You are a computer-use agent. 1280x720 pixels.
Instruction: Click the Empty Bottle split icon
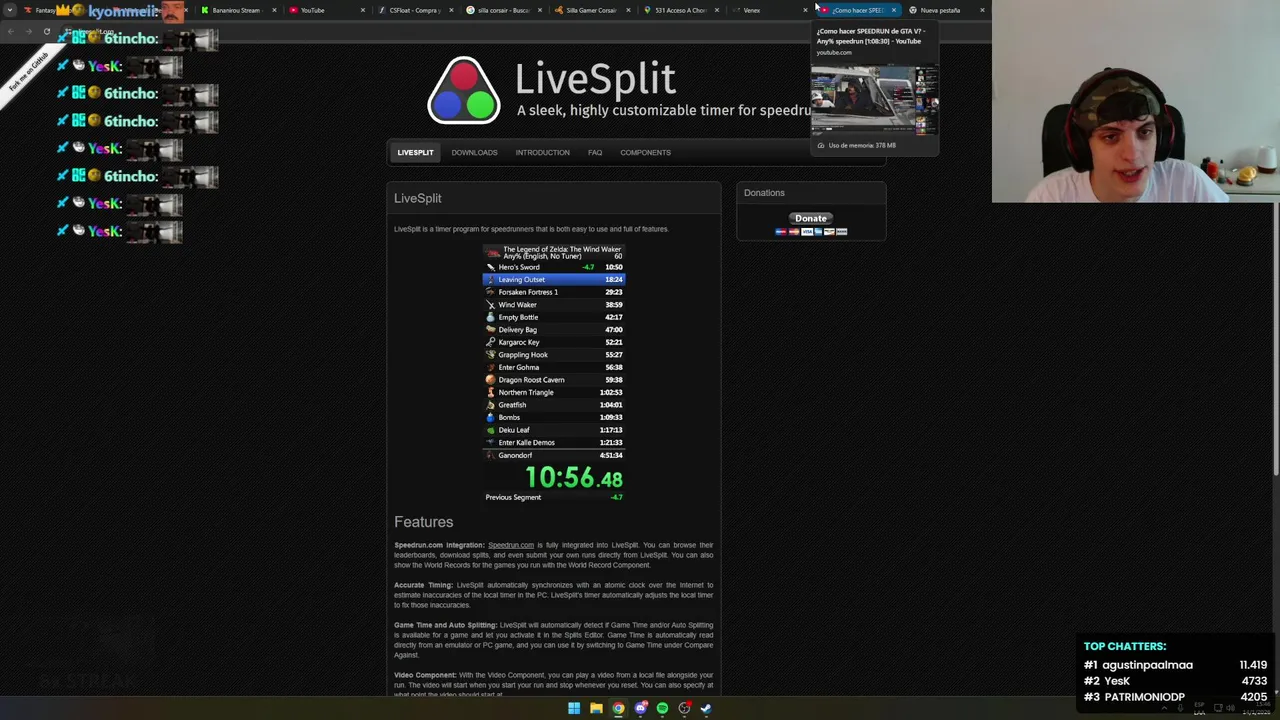tap(490, 317)
